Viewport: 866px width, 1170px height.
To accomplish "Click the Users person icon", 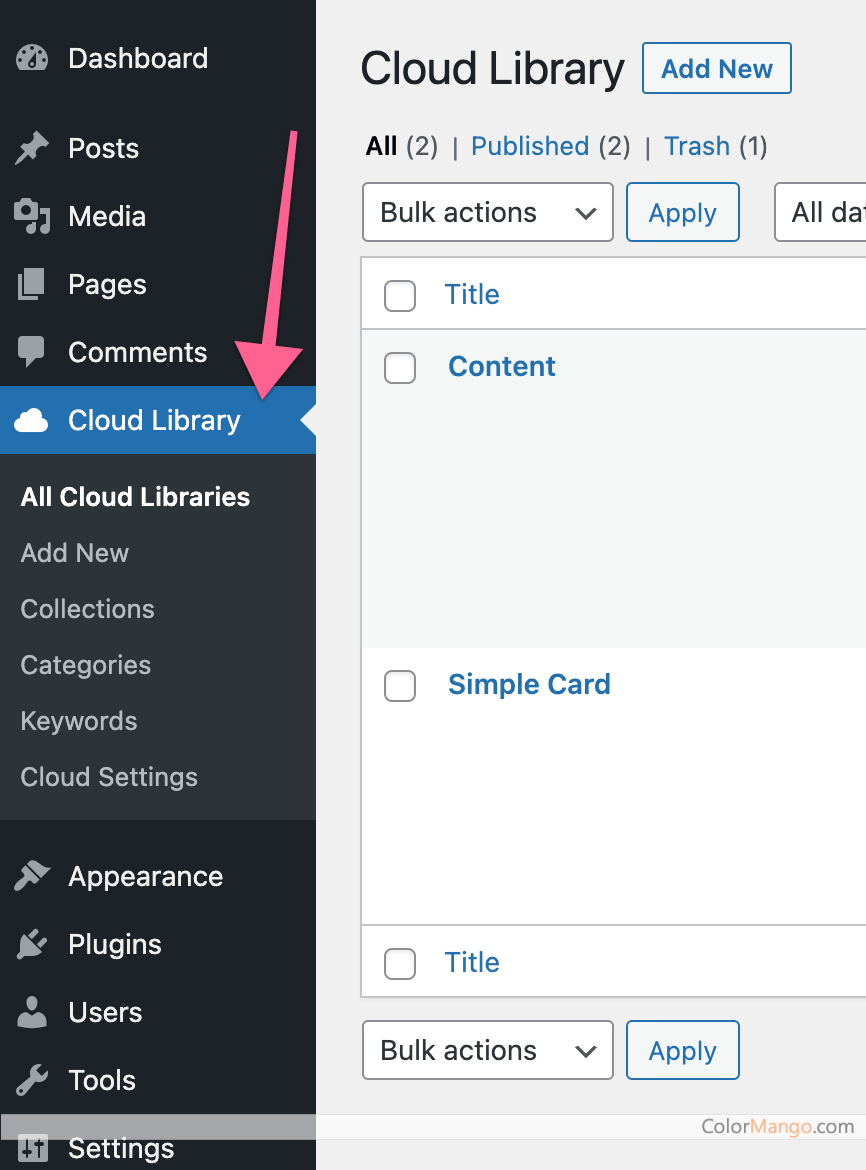I will 32,1012.
